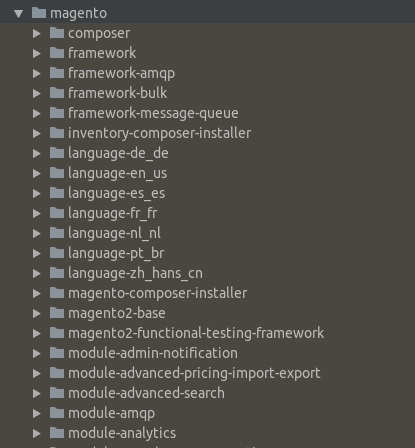This screenshot has width=415, height=448.
Task: Expand the language-es_es folder arrow
Action: pyautogui.click(x=37, y=193)
